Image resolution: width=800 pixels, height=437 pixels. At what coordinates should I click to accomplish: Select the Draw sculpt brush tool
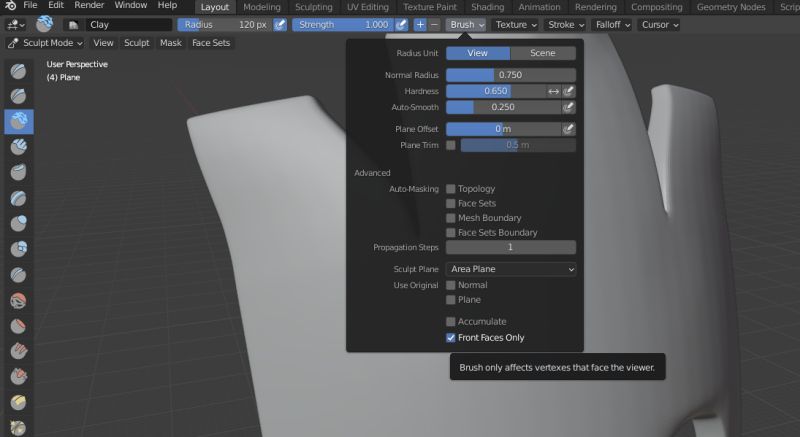[x=19, y=71]
